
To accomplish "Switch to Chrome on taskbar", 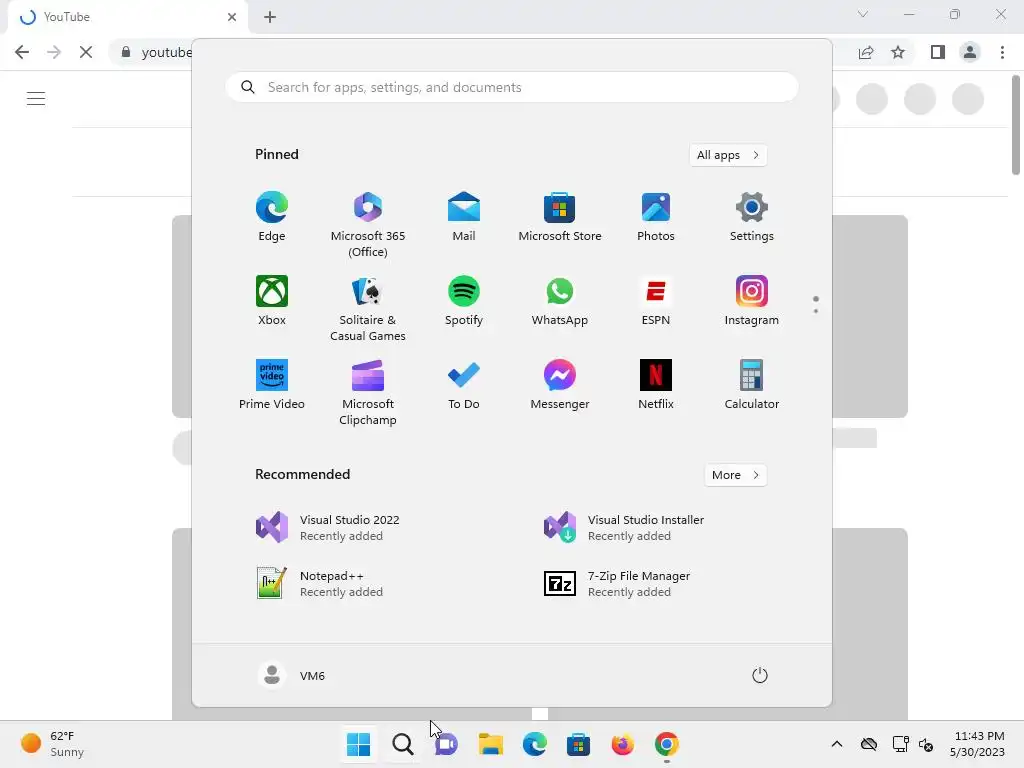I will 667,744.
